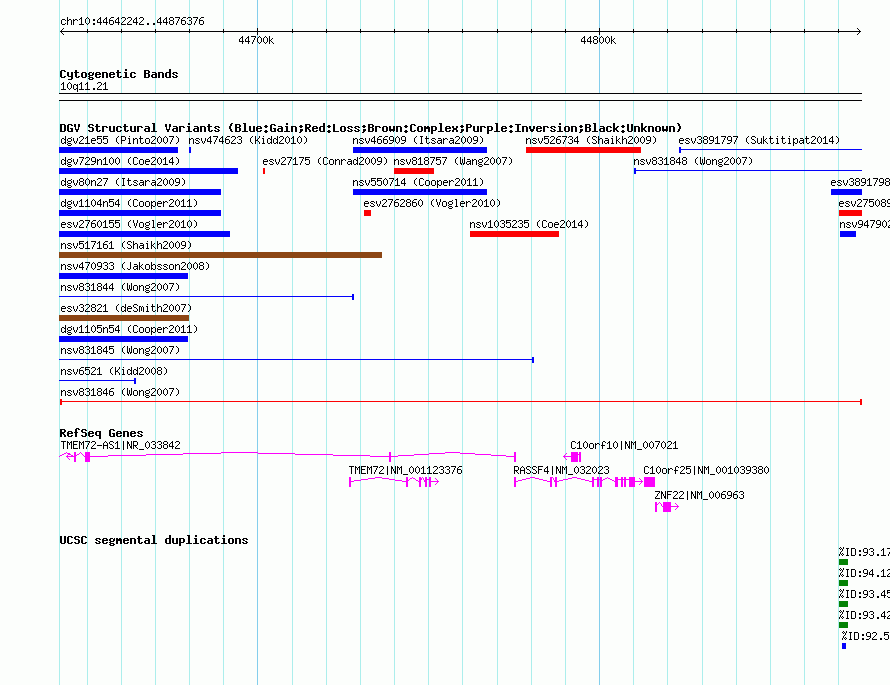890x685 pixels.
Task: Click the red bar under nsv526734
Action: pyautogui.click(x=583, y=150)
